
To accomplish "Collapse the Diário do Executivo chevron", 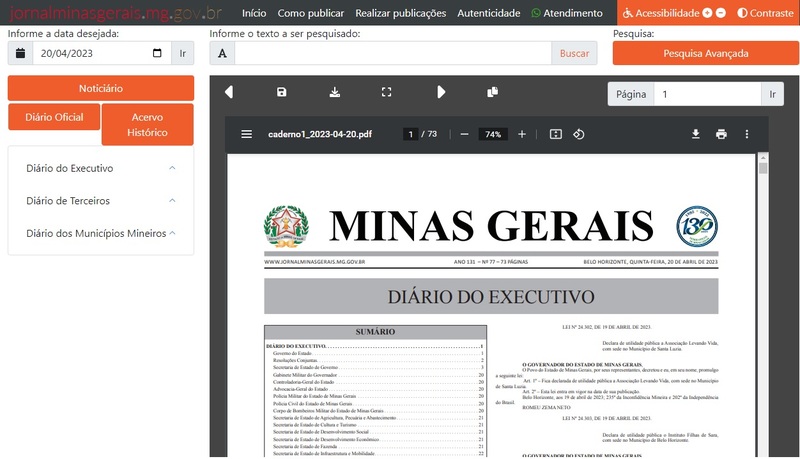I will point(172,168).
